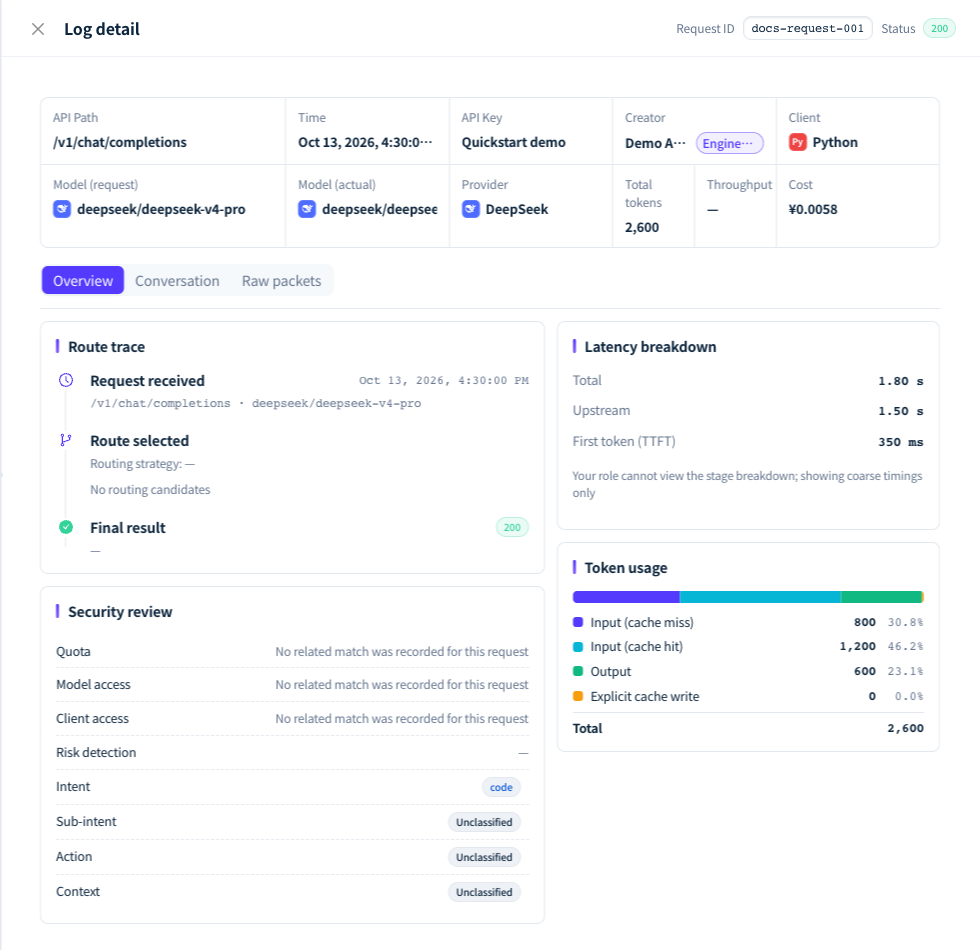Click the green segment of token usage bar
Viewport: 980px width, 950px height.
tap(881, 597)
